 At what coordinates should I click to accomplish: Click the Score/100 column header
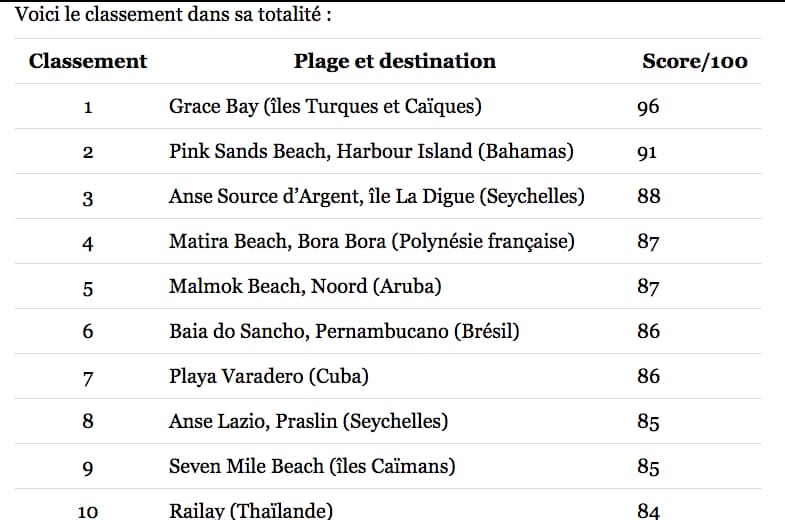point(695,61)
